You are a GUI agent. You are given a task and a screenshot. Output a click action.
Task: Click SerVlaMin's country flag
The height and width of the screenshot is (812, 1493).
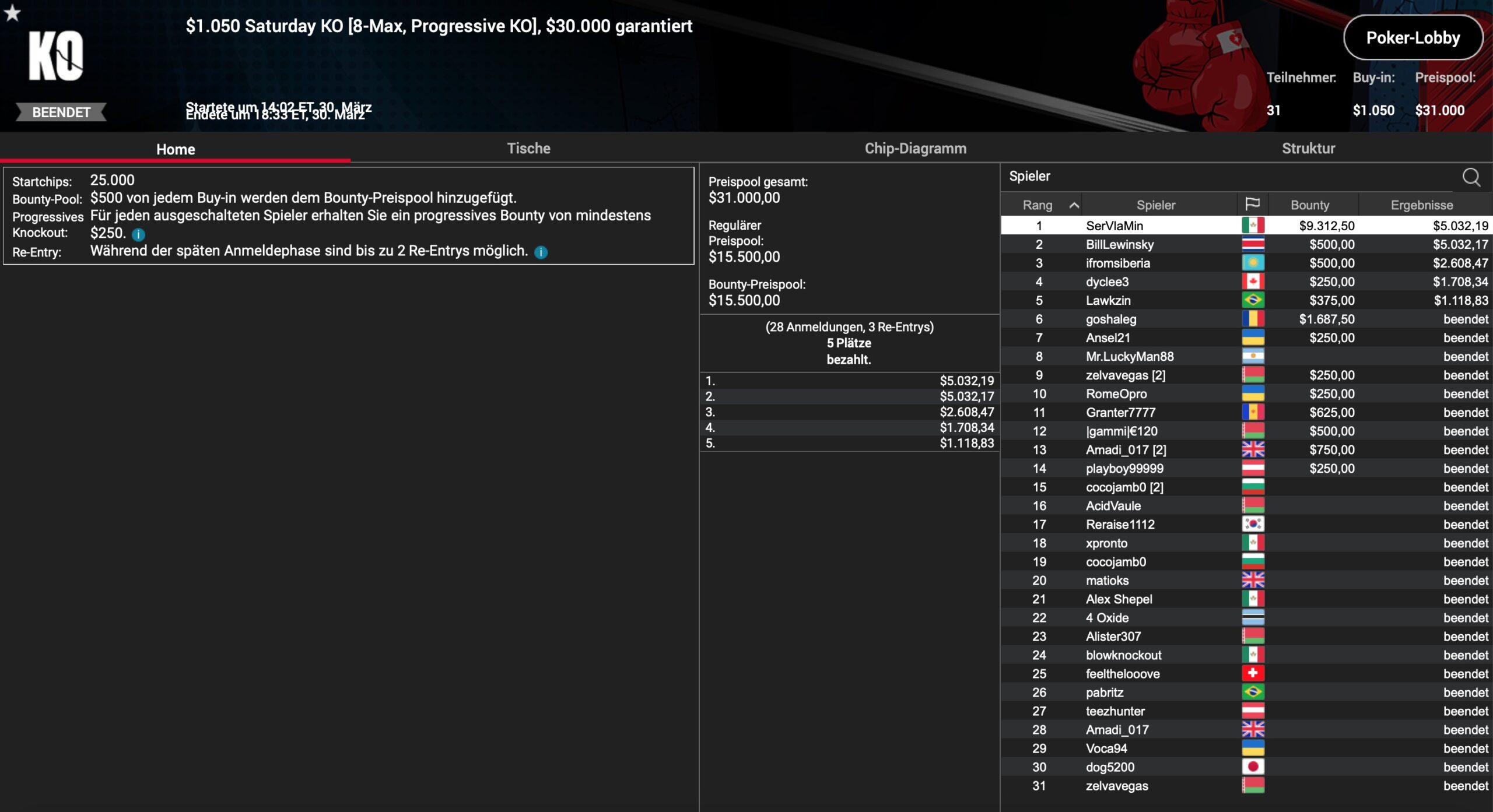pos(1252,226)
